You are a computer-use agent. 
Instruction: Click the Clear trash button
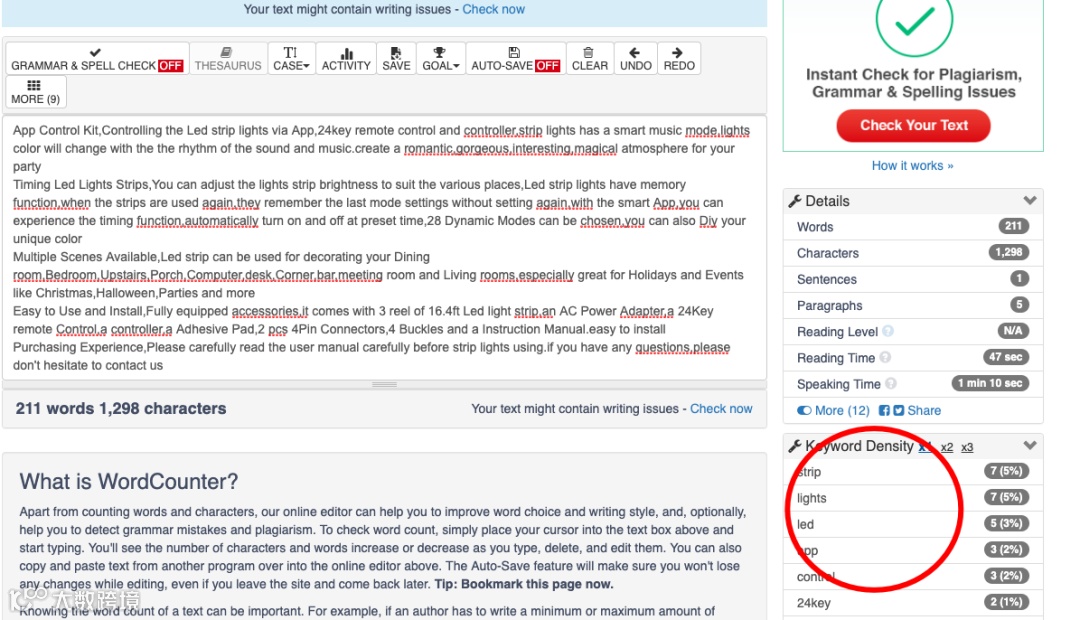(590, 58)
